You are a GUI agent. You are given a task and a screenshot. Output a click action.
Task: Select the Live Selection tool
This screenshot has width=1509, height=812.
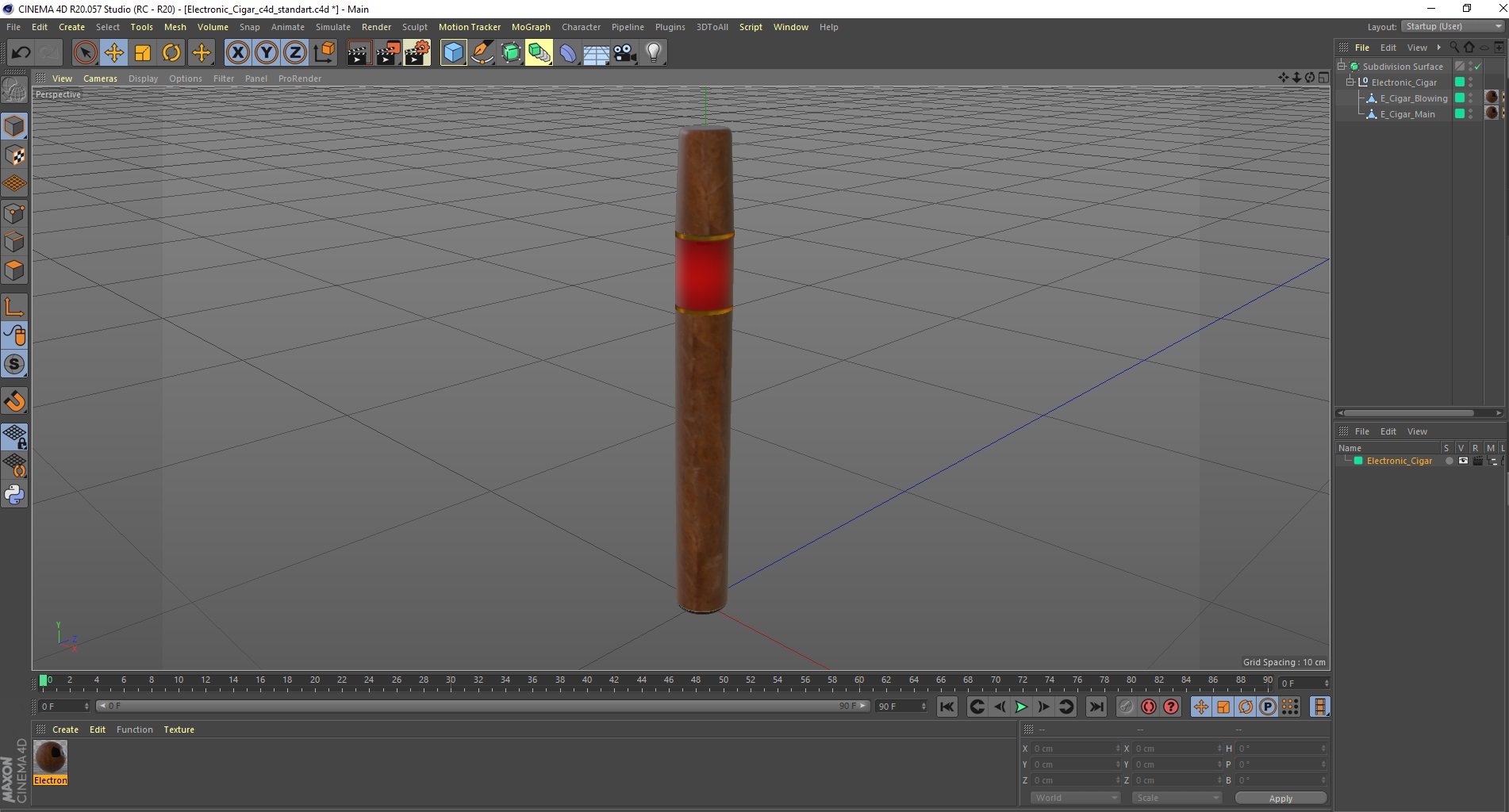[85, 53]
